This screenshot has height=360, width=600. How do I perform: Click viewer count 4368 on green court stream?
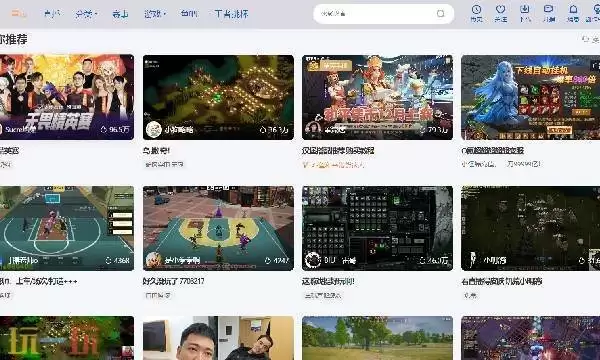(118, 261)
